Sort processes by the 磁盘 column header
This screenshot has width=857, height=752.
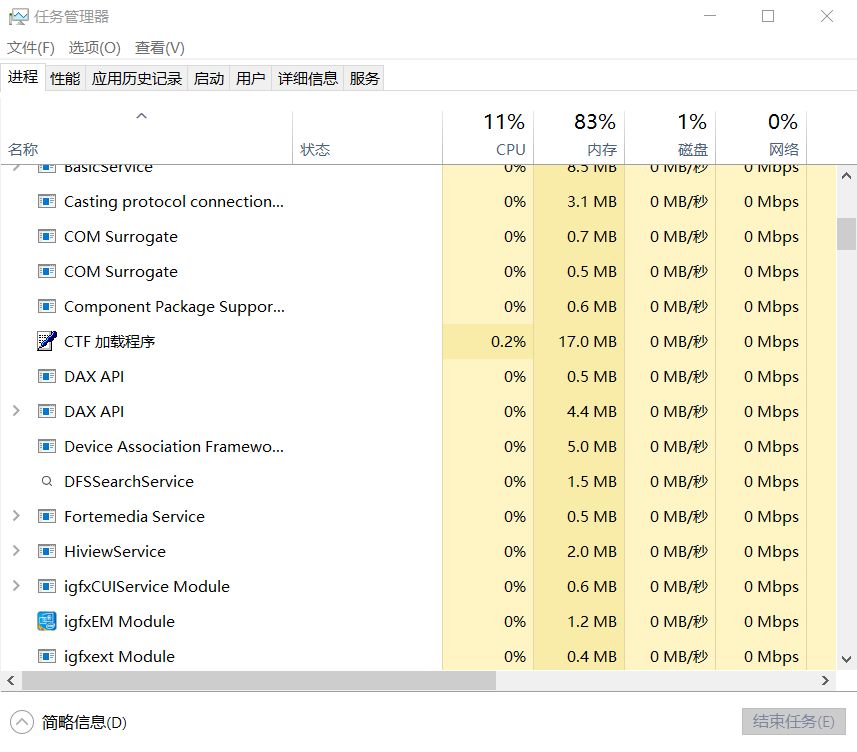(x=670, y=137)
